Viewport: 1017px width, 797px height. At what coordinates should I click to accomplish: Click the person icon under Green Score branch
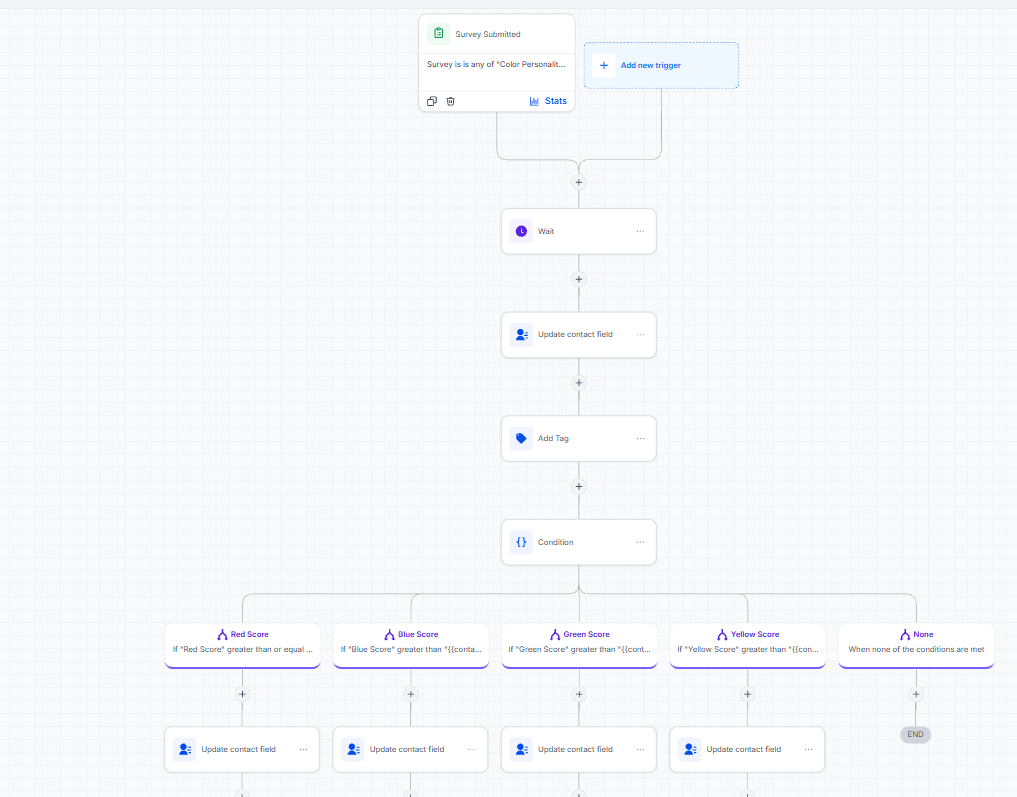pyautogui.click(x=521, y=750)
